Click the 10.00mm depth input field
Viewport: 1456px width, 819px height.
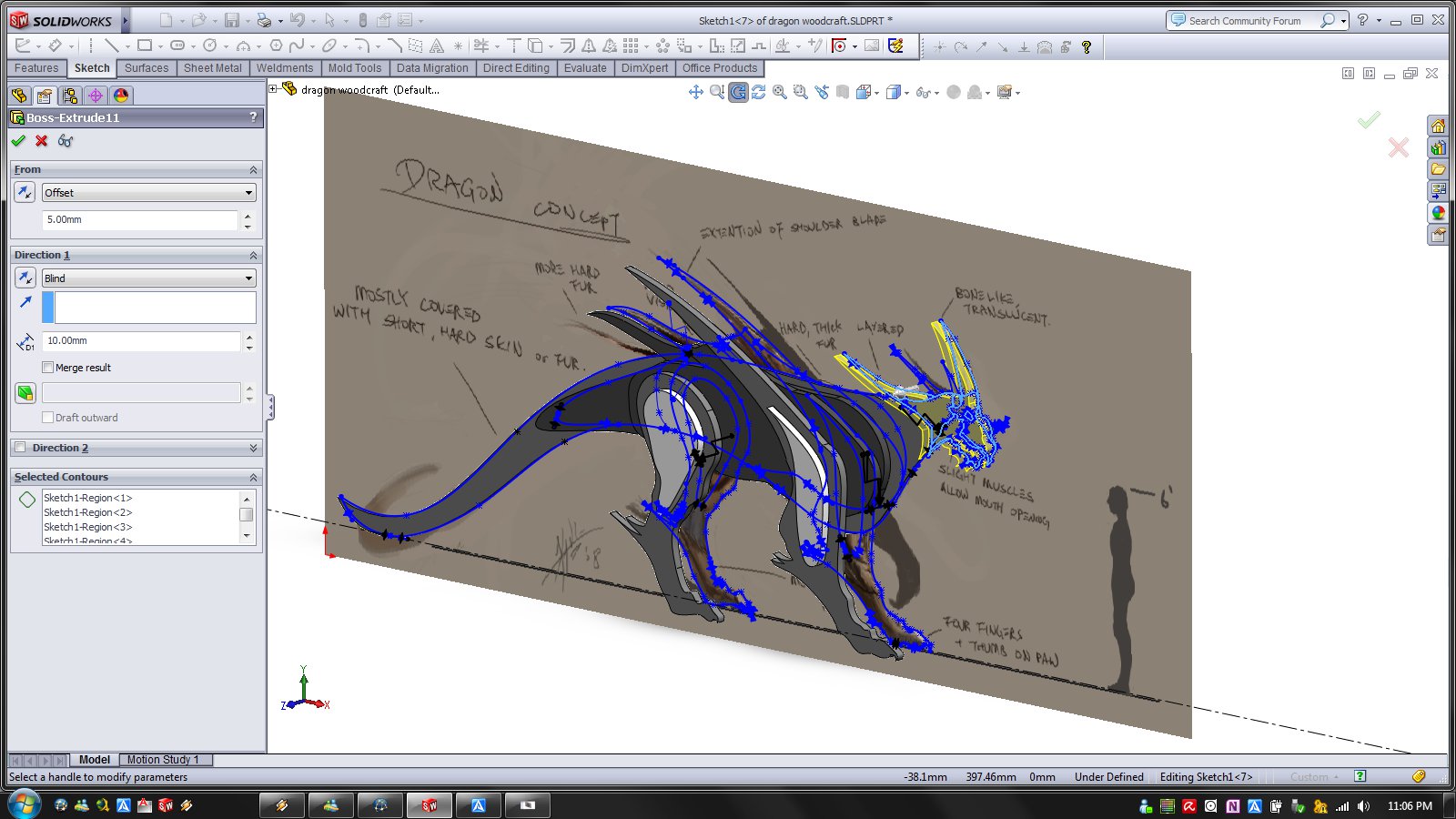click(x=141, y=341)
